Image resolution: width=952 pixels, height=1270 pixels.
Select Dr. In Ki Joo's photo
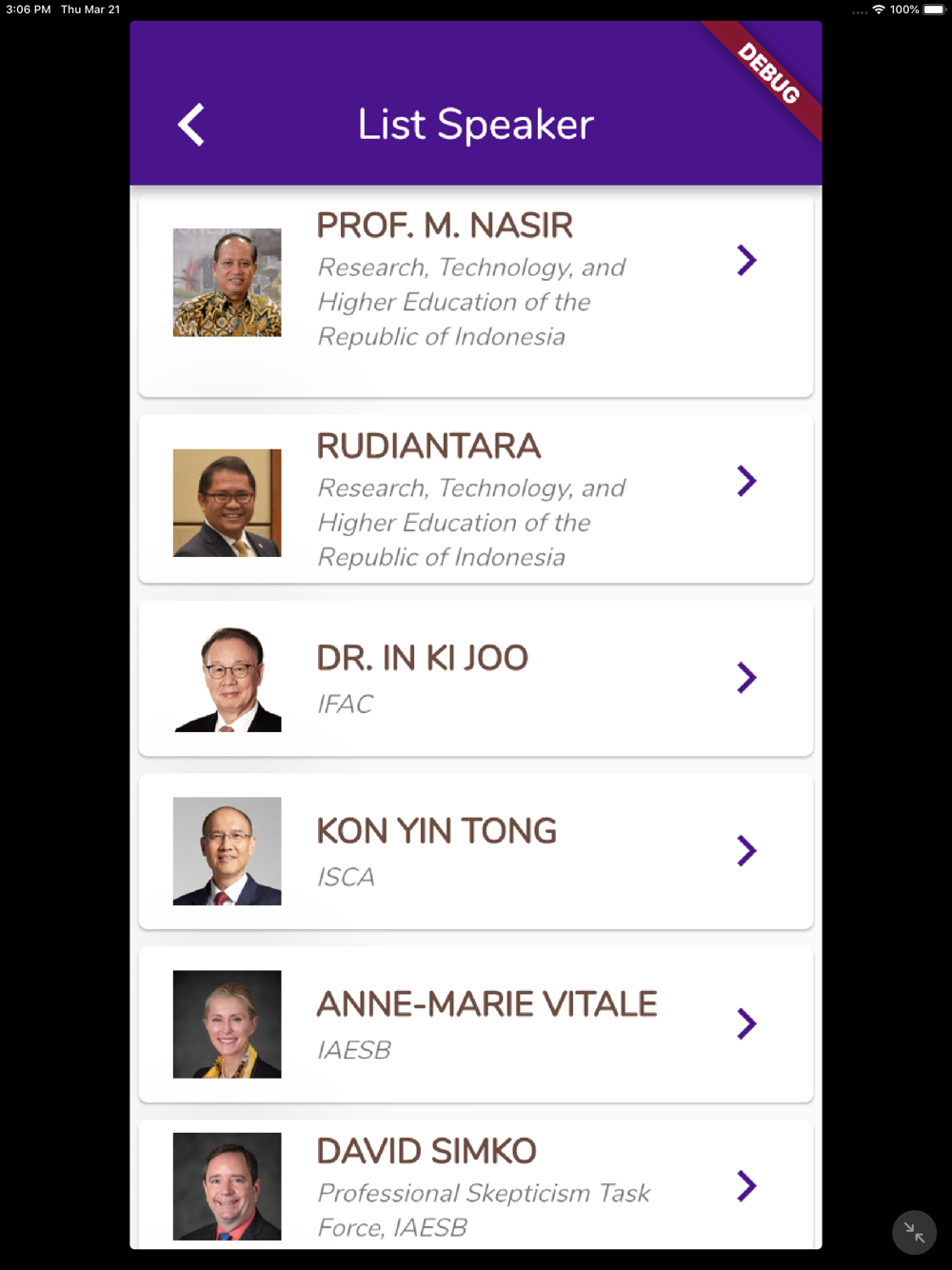tap(227, 679)
